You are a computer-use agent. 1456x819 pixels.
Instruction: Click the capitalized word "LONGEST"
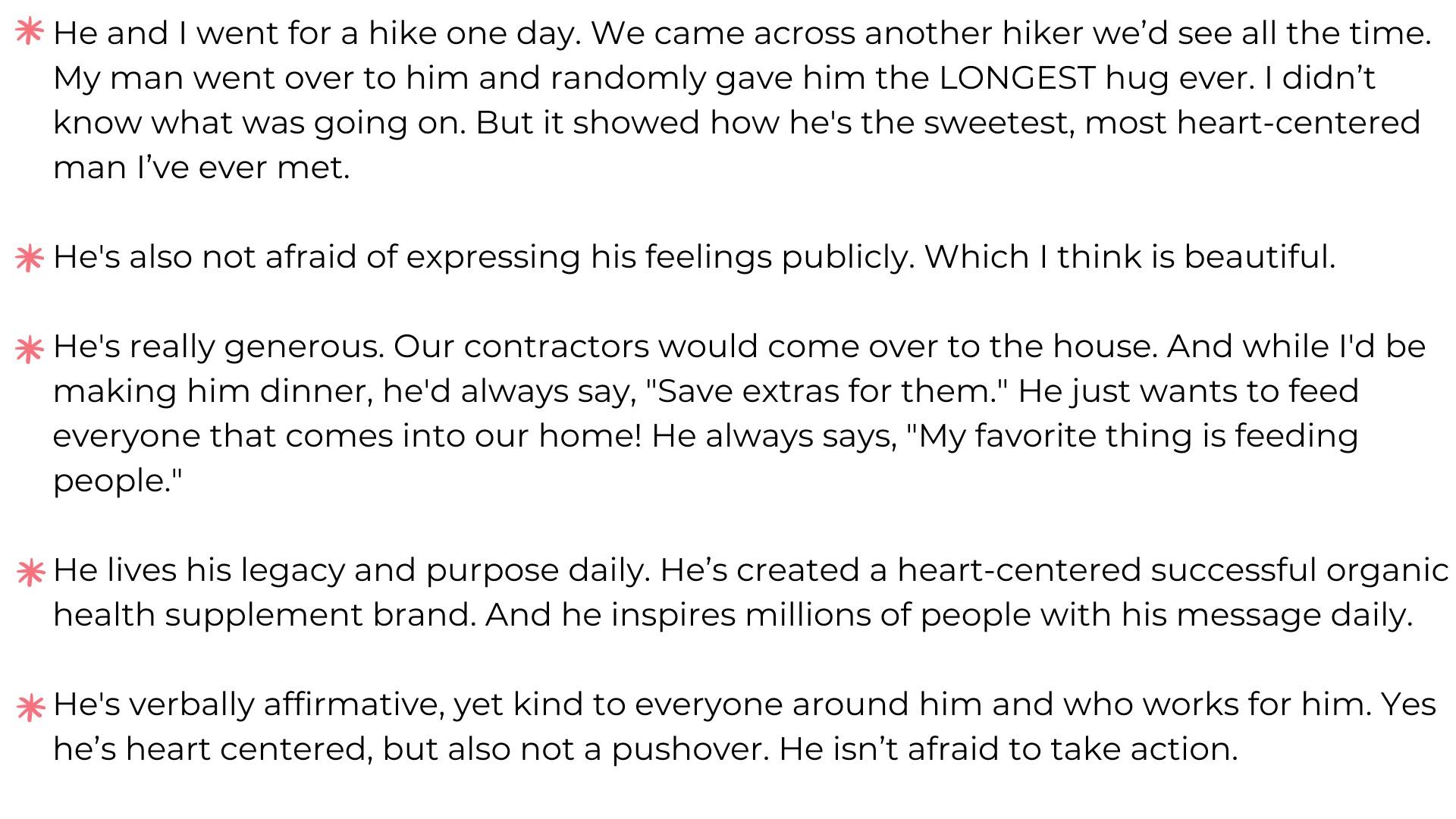pyautogui.click(x=1017, y=78)
